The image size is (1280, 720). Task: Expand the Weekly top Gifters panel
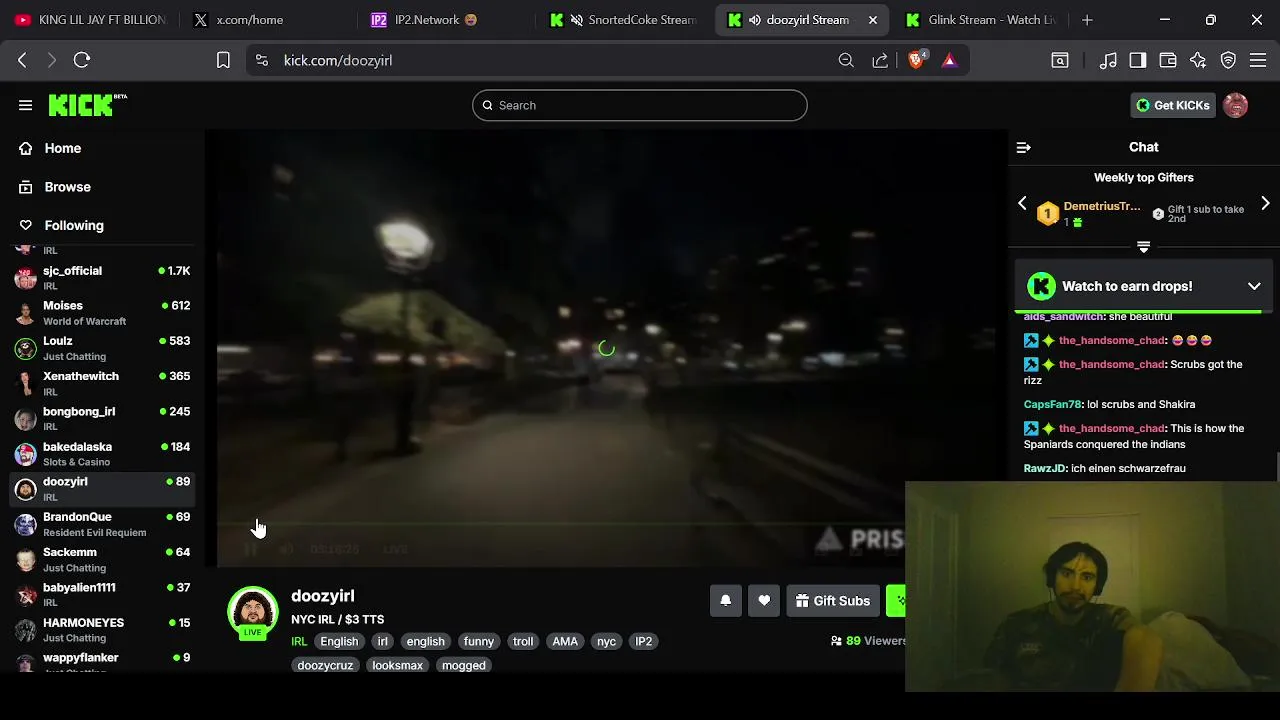click(1144, 247)
